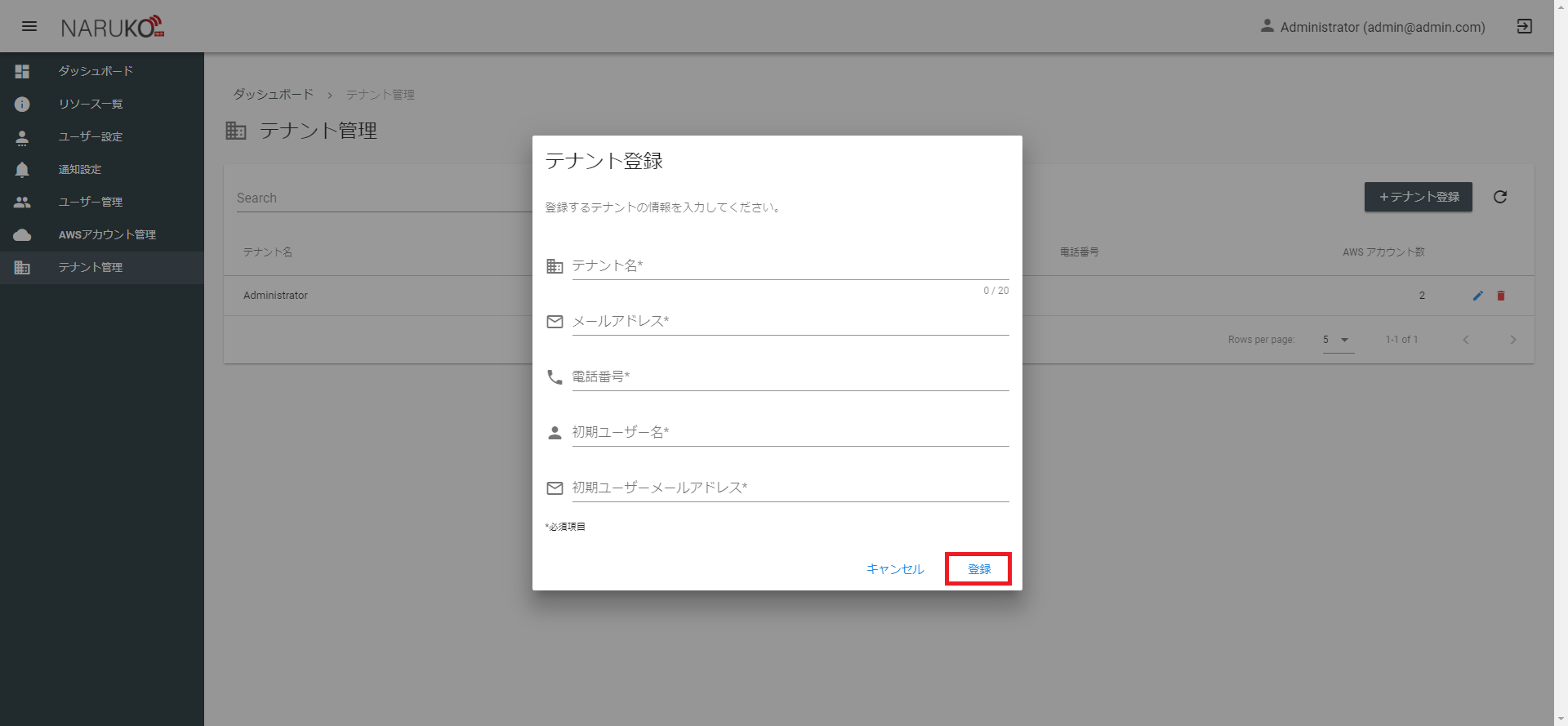Edit the Administrator tenant with pencil icon

1477,296
